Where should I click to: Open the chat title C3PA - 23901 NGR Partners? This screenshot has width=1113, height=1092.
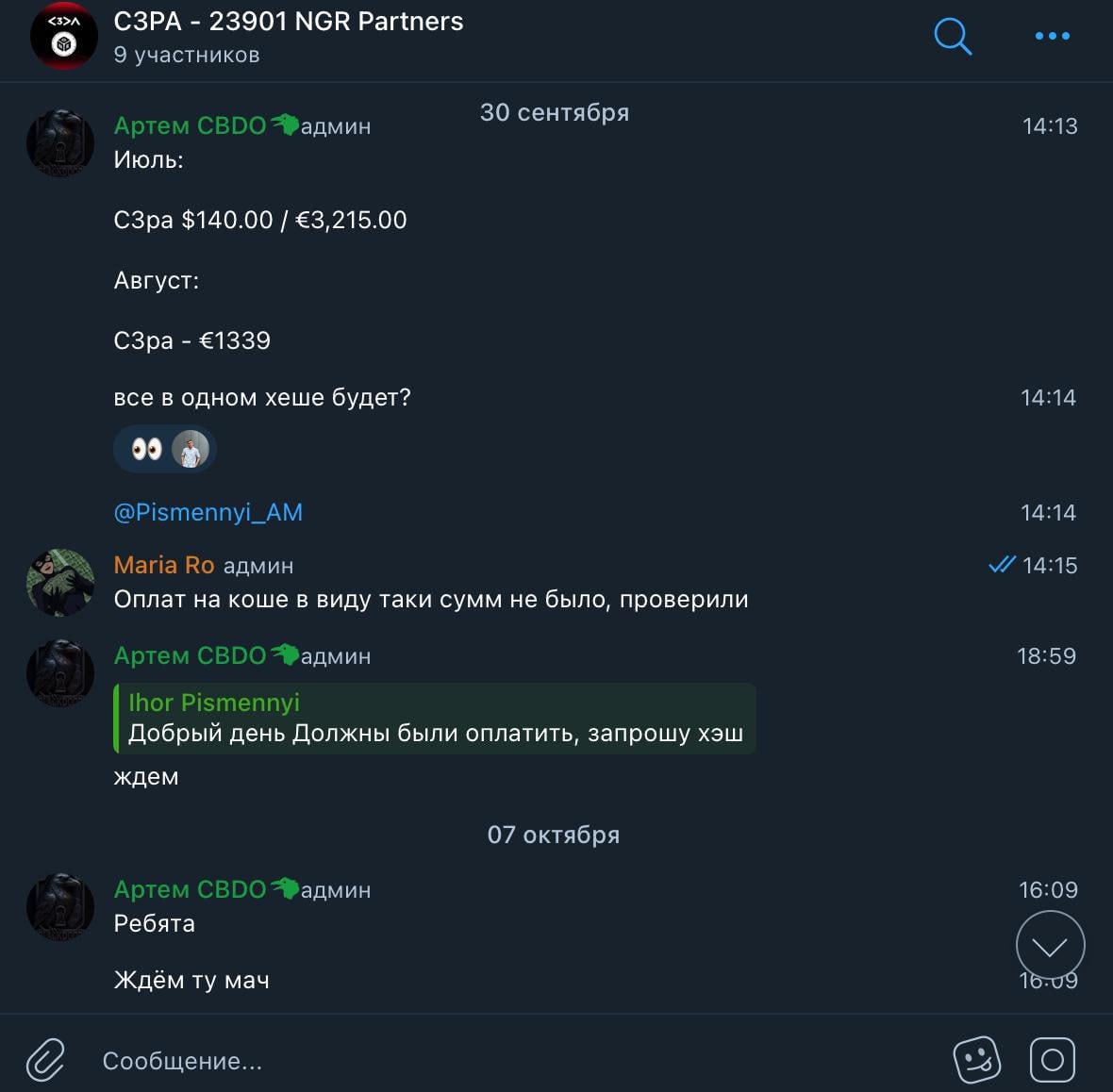(x=289, y=22)
